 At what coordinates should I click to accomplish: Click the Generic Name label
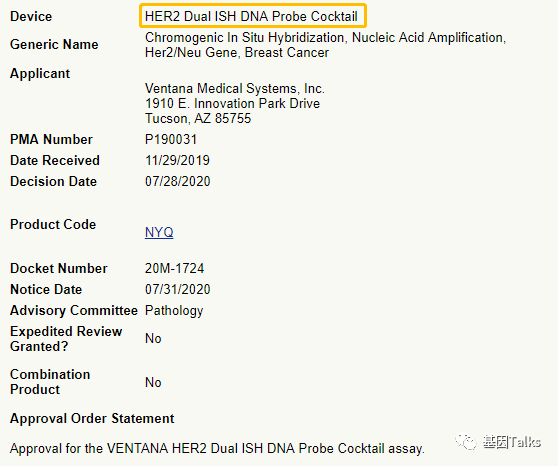[x=54, y=44]
